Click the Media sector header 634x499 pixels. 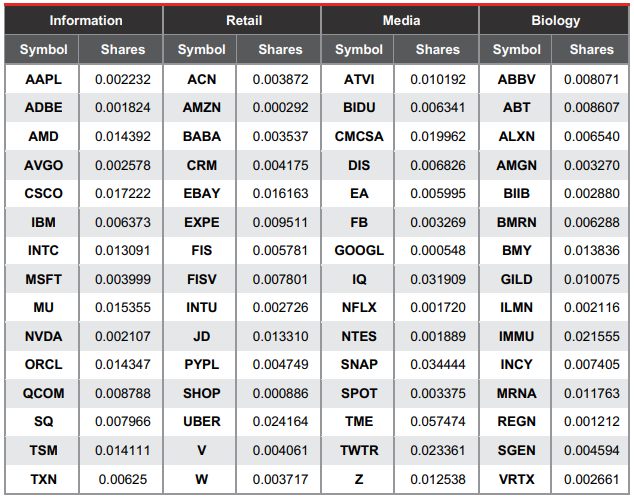tap(400, 20)
